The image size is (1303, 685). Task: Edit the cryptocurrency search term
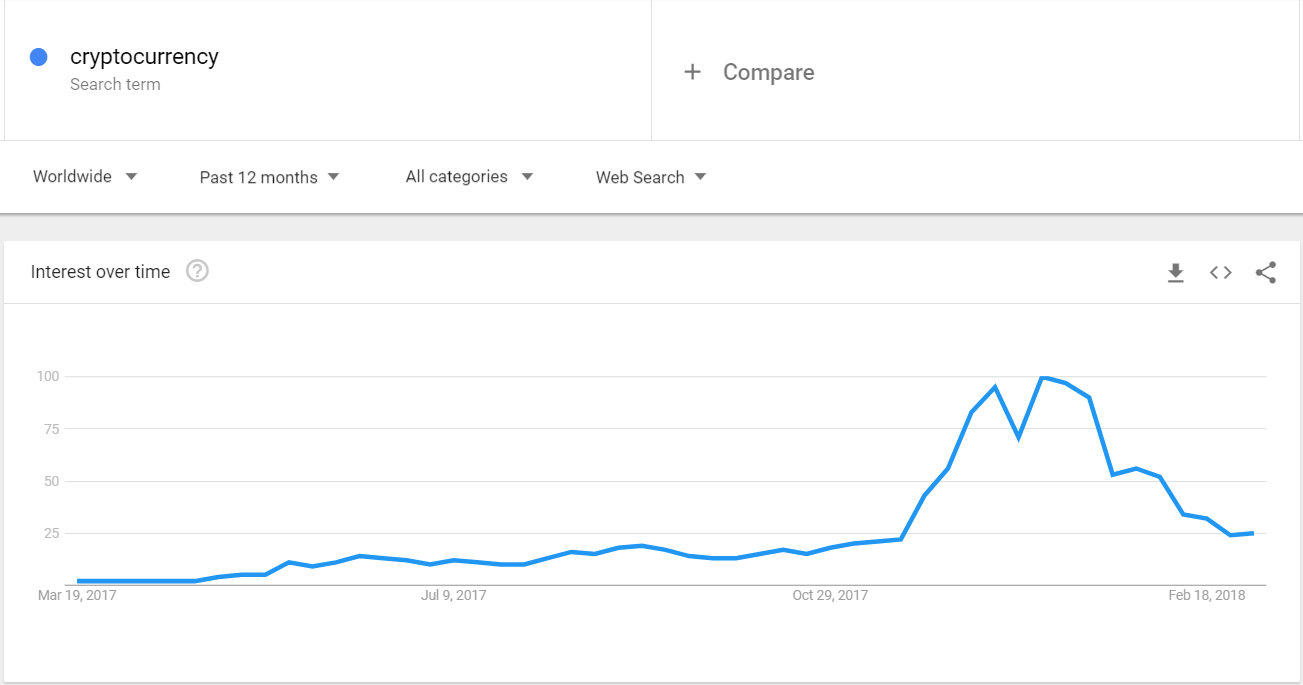pos(144,57)
